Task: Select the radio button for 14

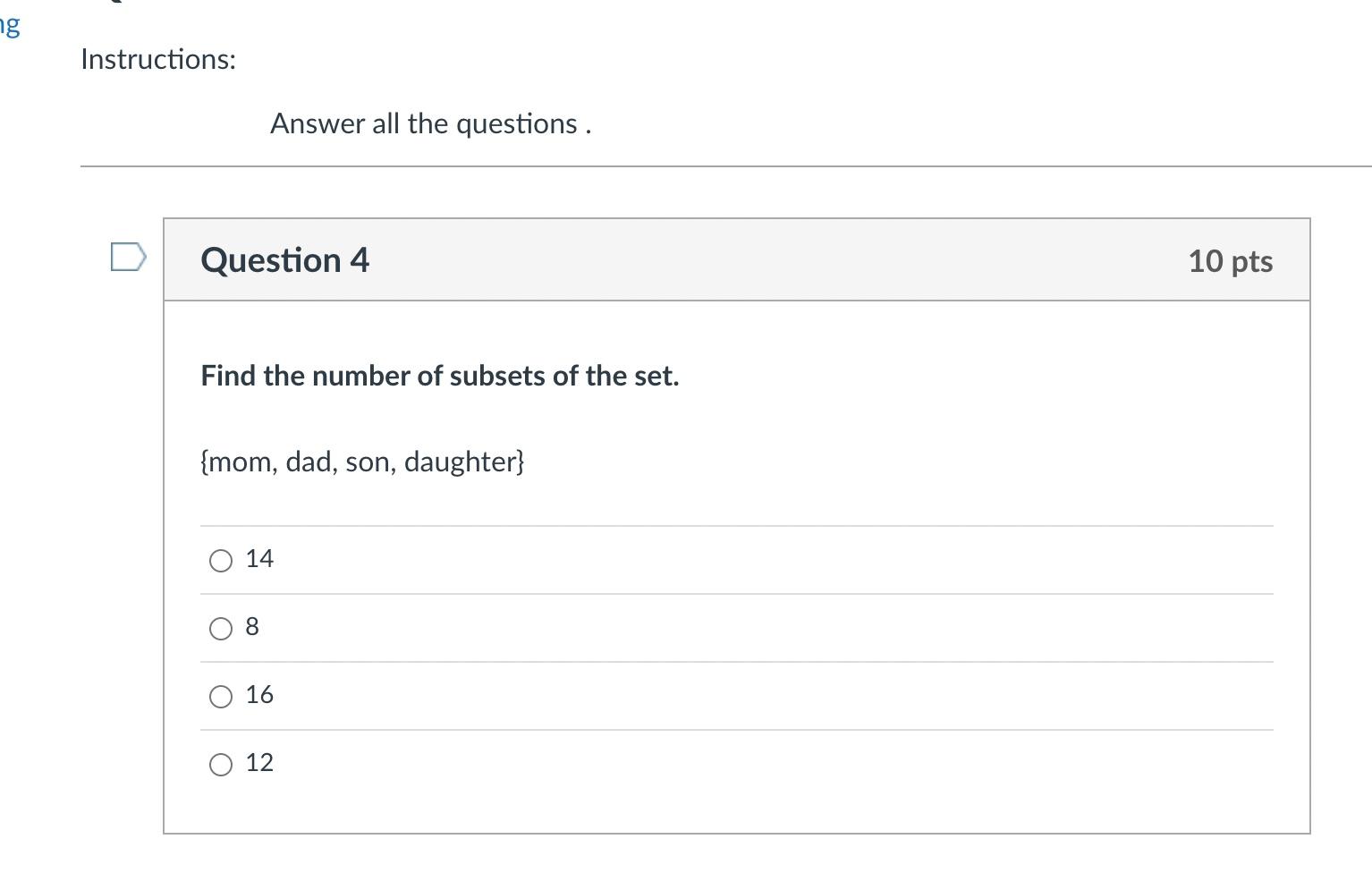Action: pos(221,561)
